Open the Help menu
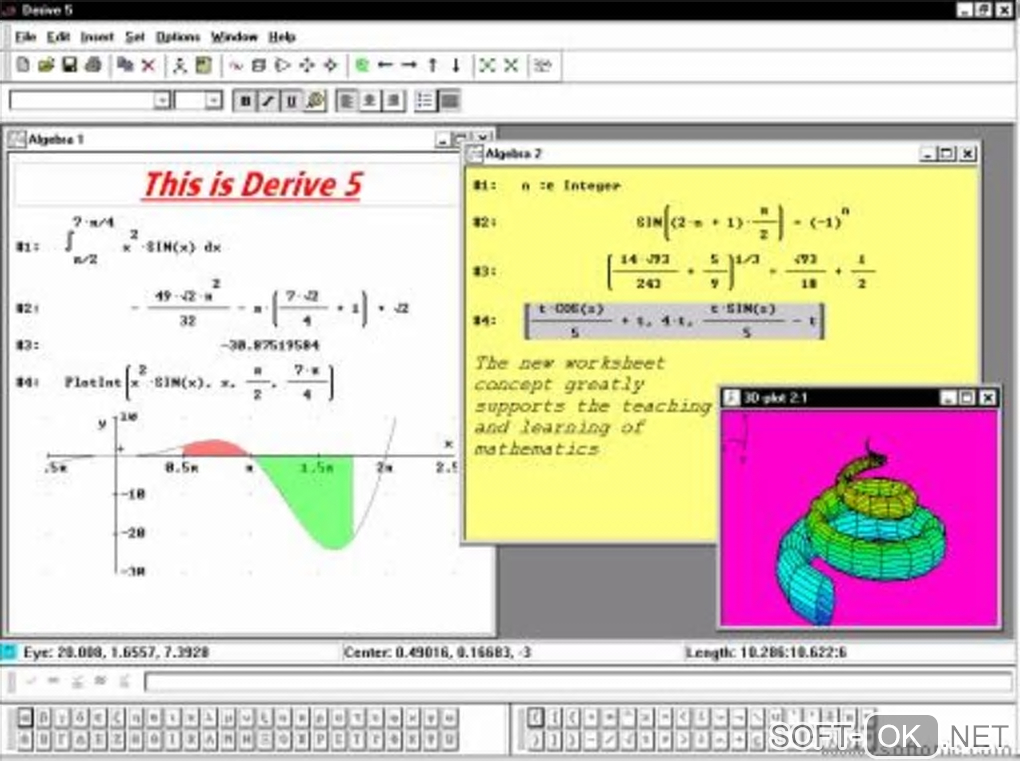Viewport: 1020px width, 761px height. (x=282, y=37)
